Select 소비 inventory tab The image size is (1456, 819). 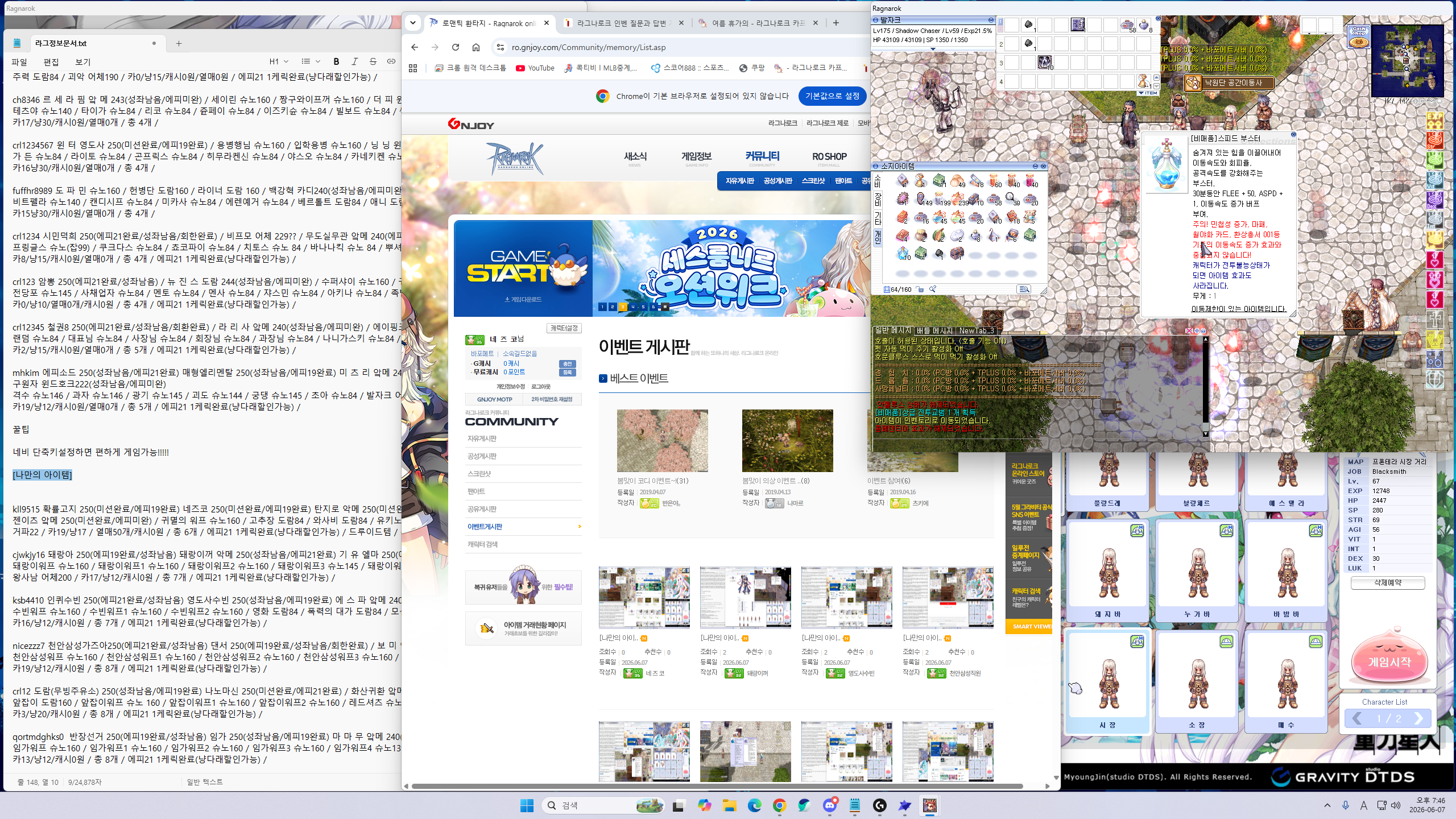tap(878, 181)
